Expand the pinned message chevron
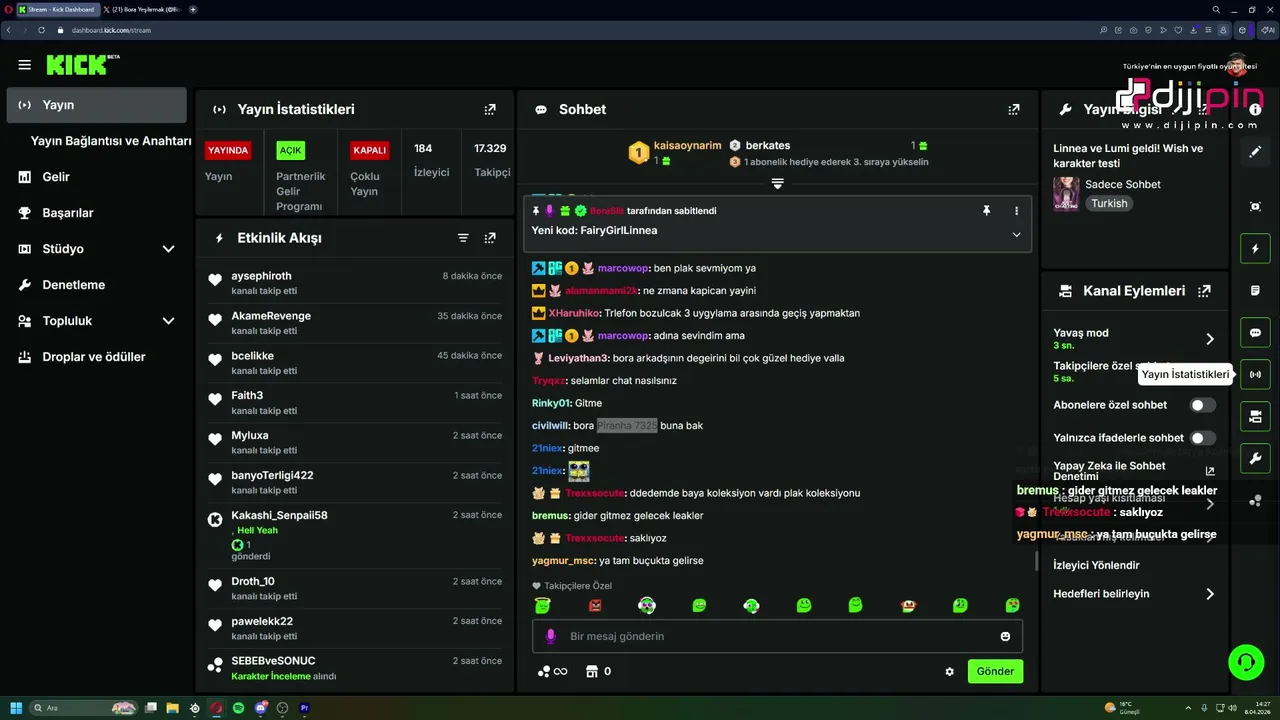This screenshot has height=720, width=1280. point(1016,234)
